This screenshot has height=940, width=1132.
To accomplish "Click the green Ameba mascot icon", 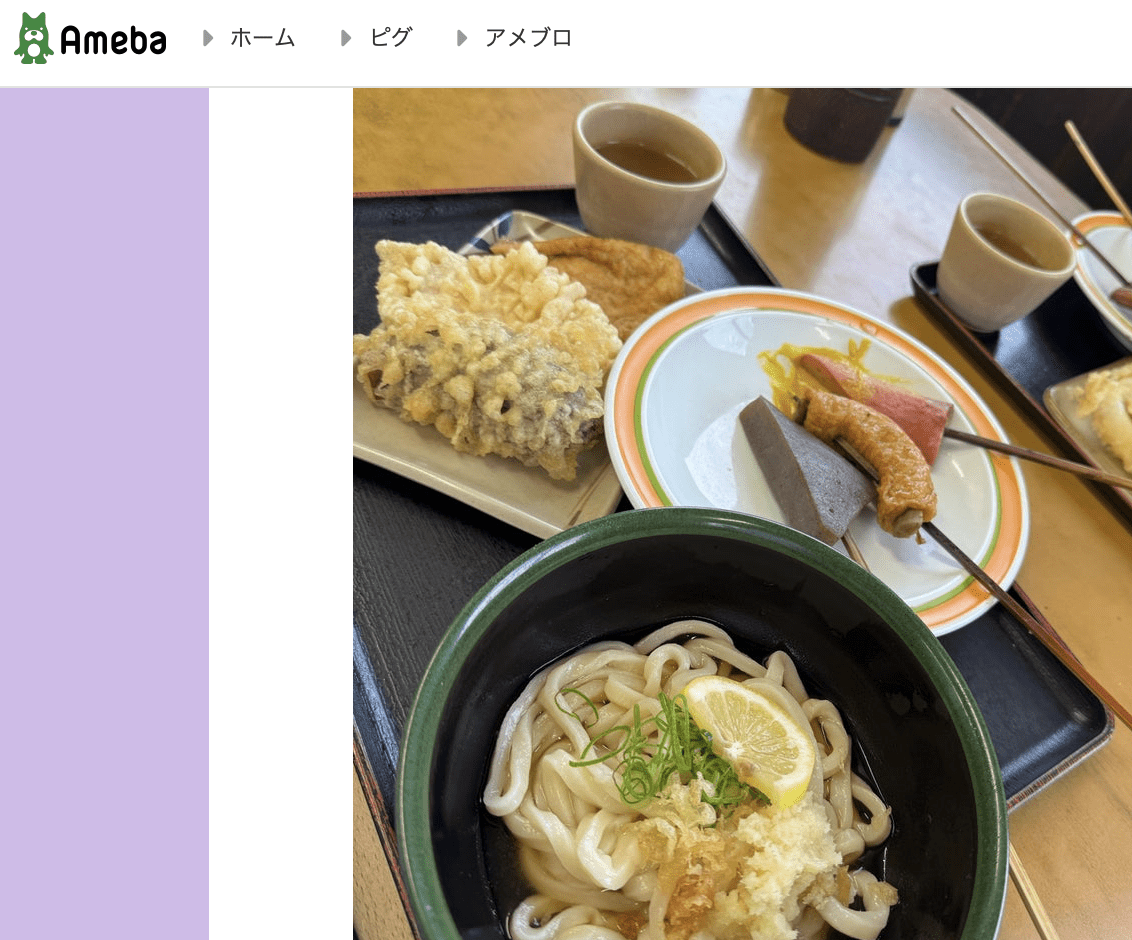I will click(x=33, y=38).
